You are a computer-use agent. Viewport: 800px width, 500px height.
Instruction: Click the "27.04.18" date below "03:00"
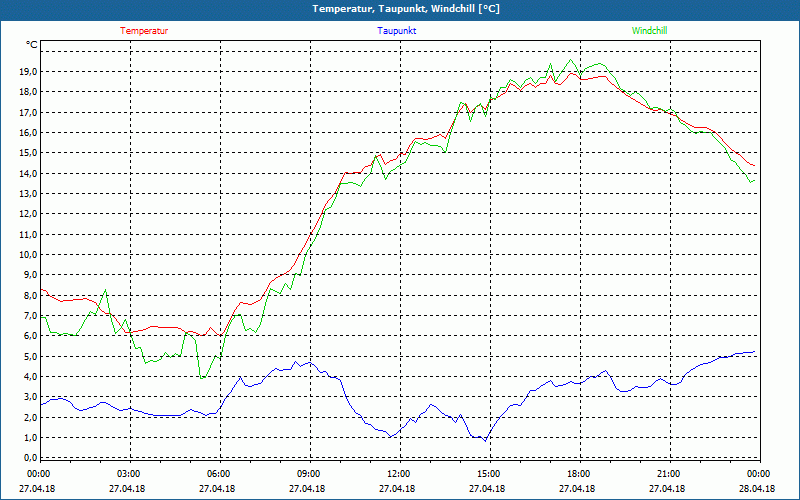point(128,488)
